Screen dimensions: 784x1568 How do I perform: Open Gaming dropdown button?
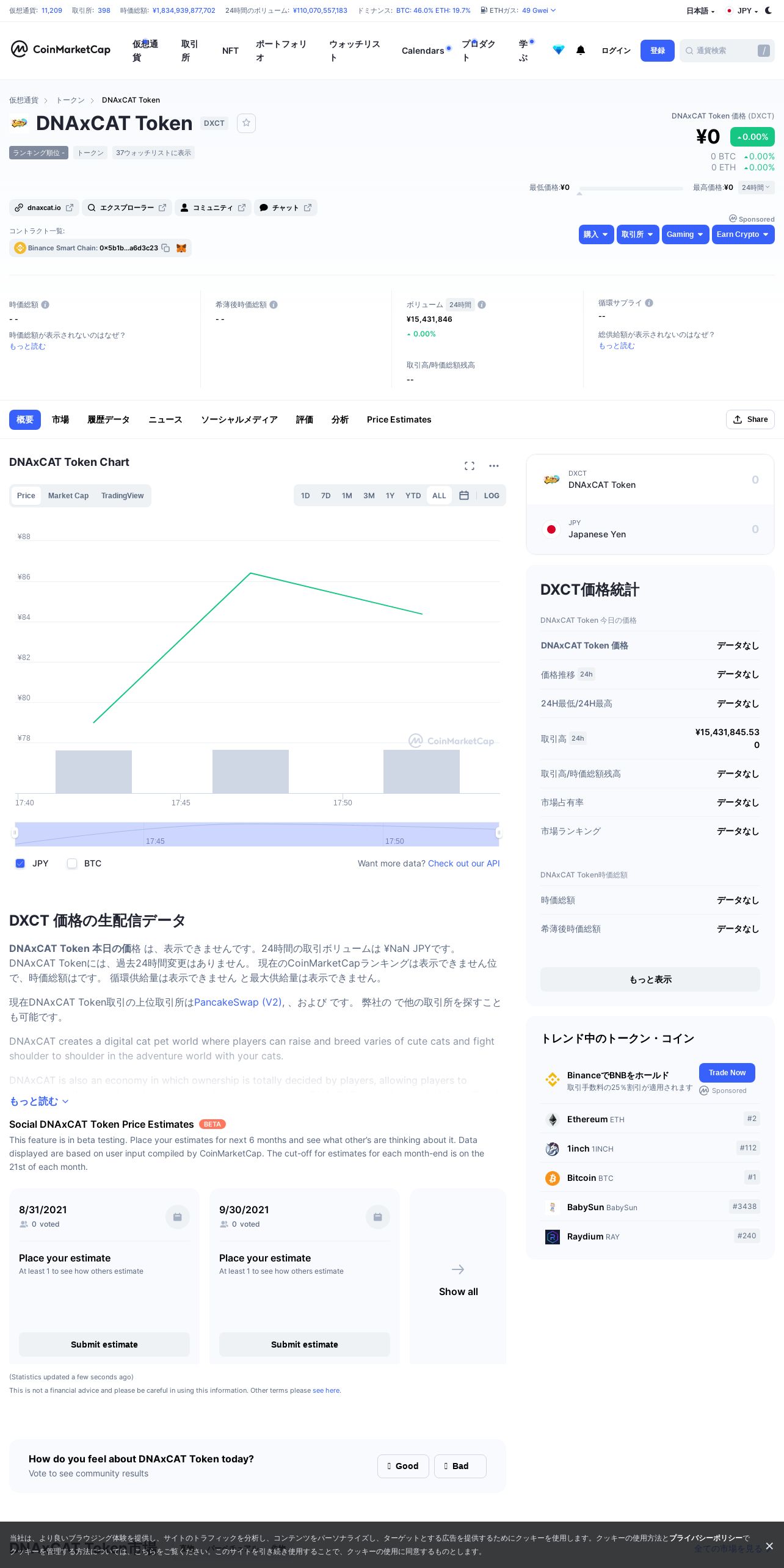point(685,234)
